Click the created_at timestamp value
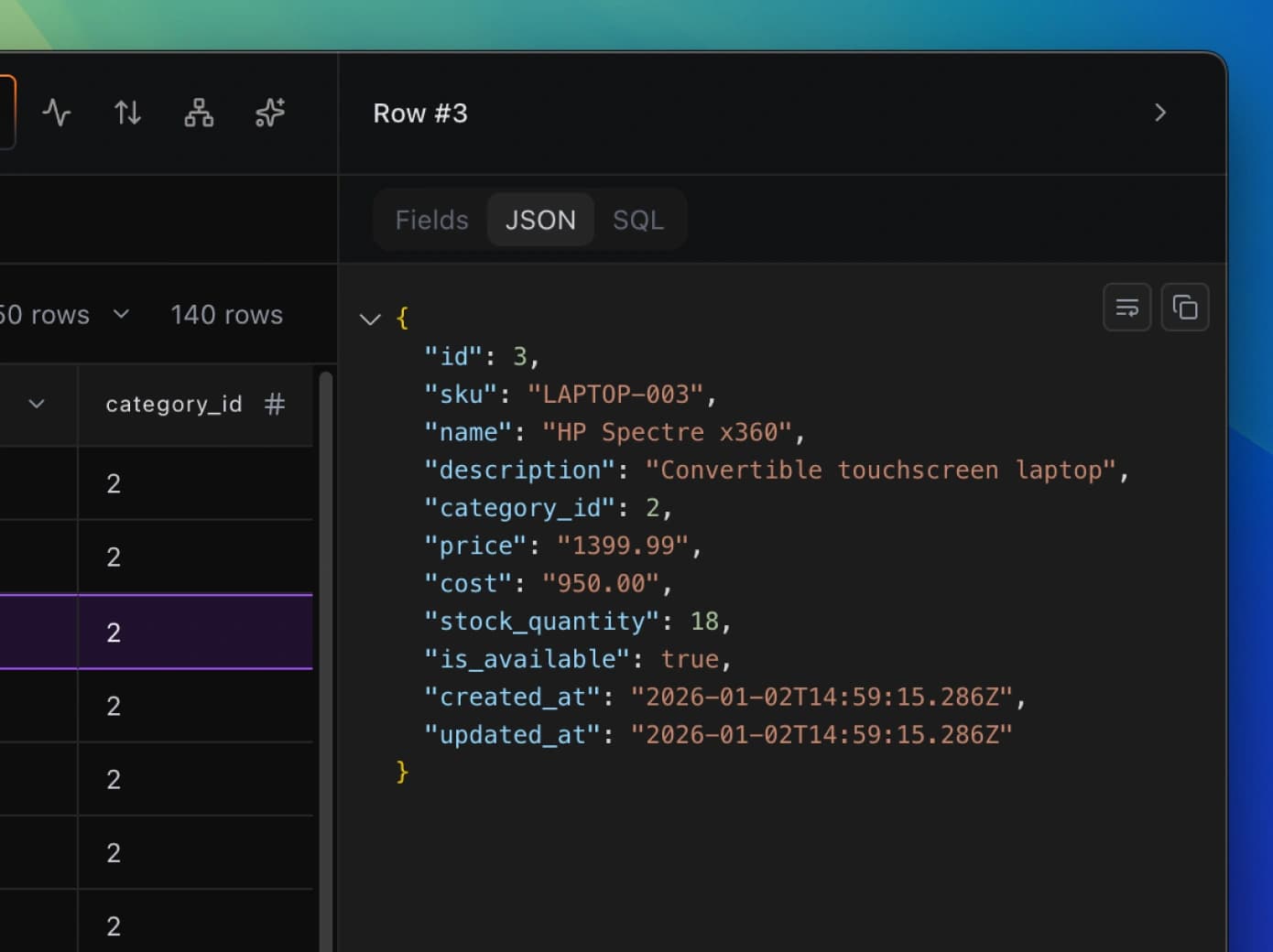The image size is (1273, 952). click(821, 698)
